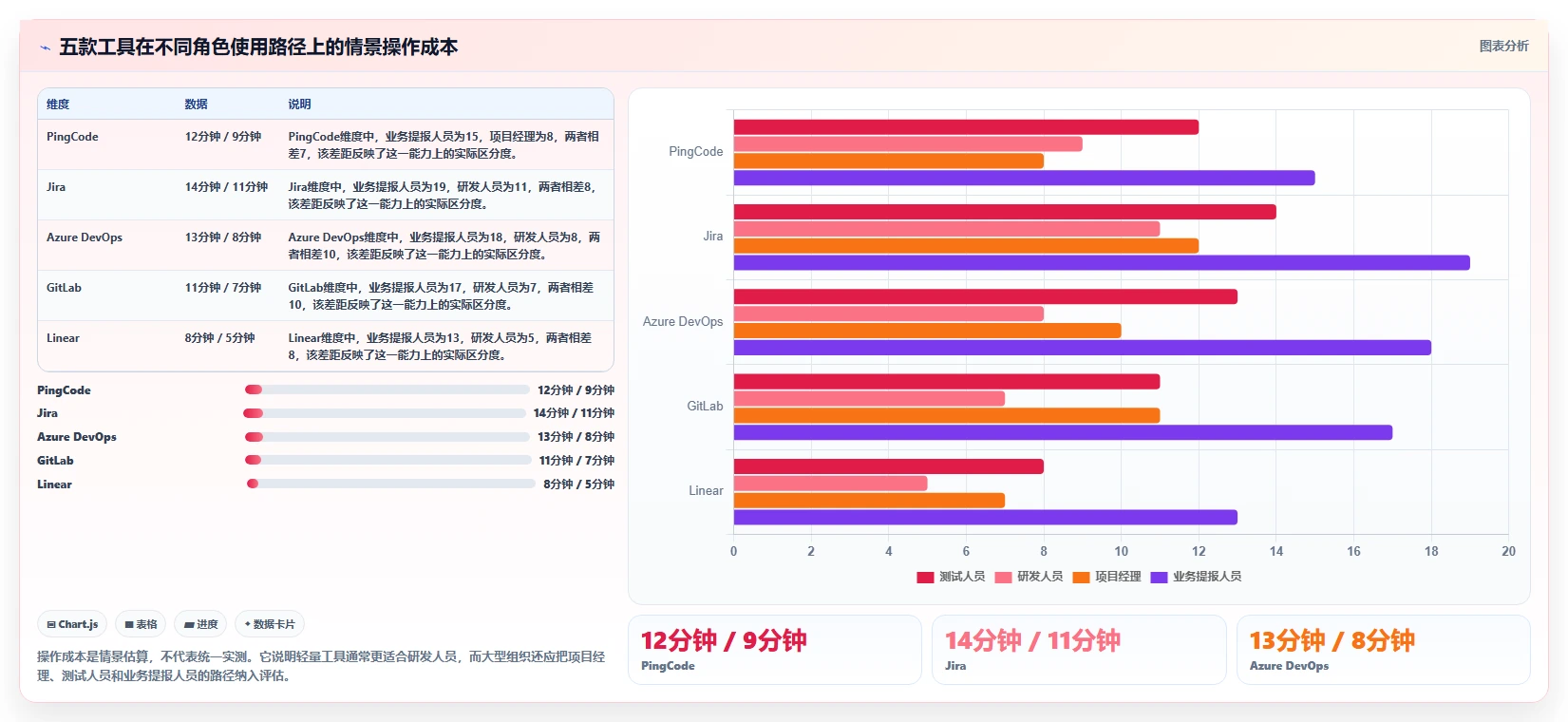The width and height of the screenshot is (1568, 722).
Task: Click Linear red 测试人员 bar in chart
Action: tap(889, 466)
